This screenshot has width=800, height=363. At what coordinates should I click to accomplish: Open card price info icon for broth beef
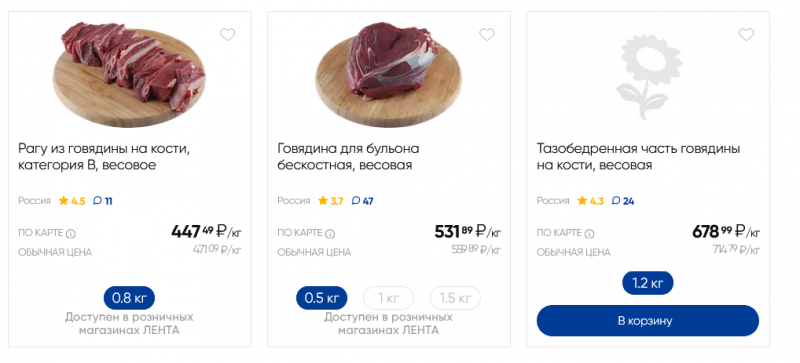(x=330, y=234)
